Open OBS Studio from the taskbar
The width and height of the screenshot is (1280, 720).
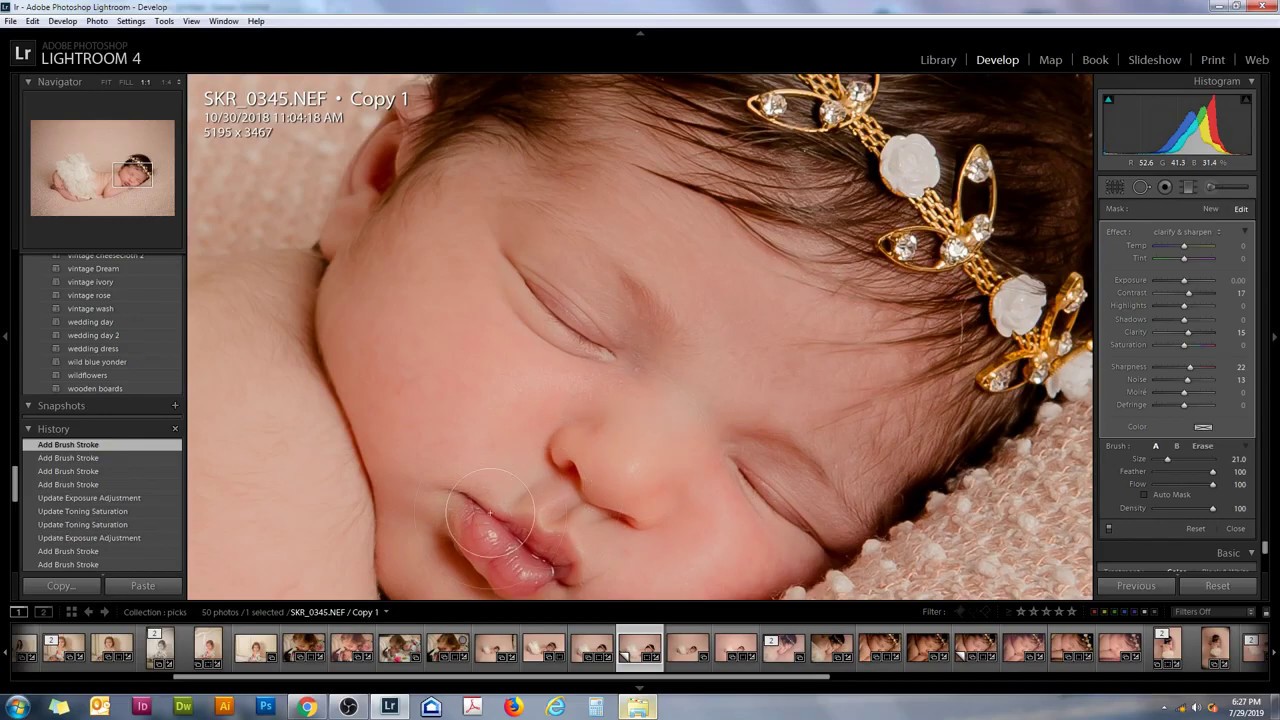pos(348,706)
